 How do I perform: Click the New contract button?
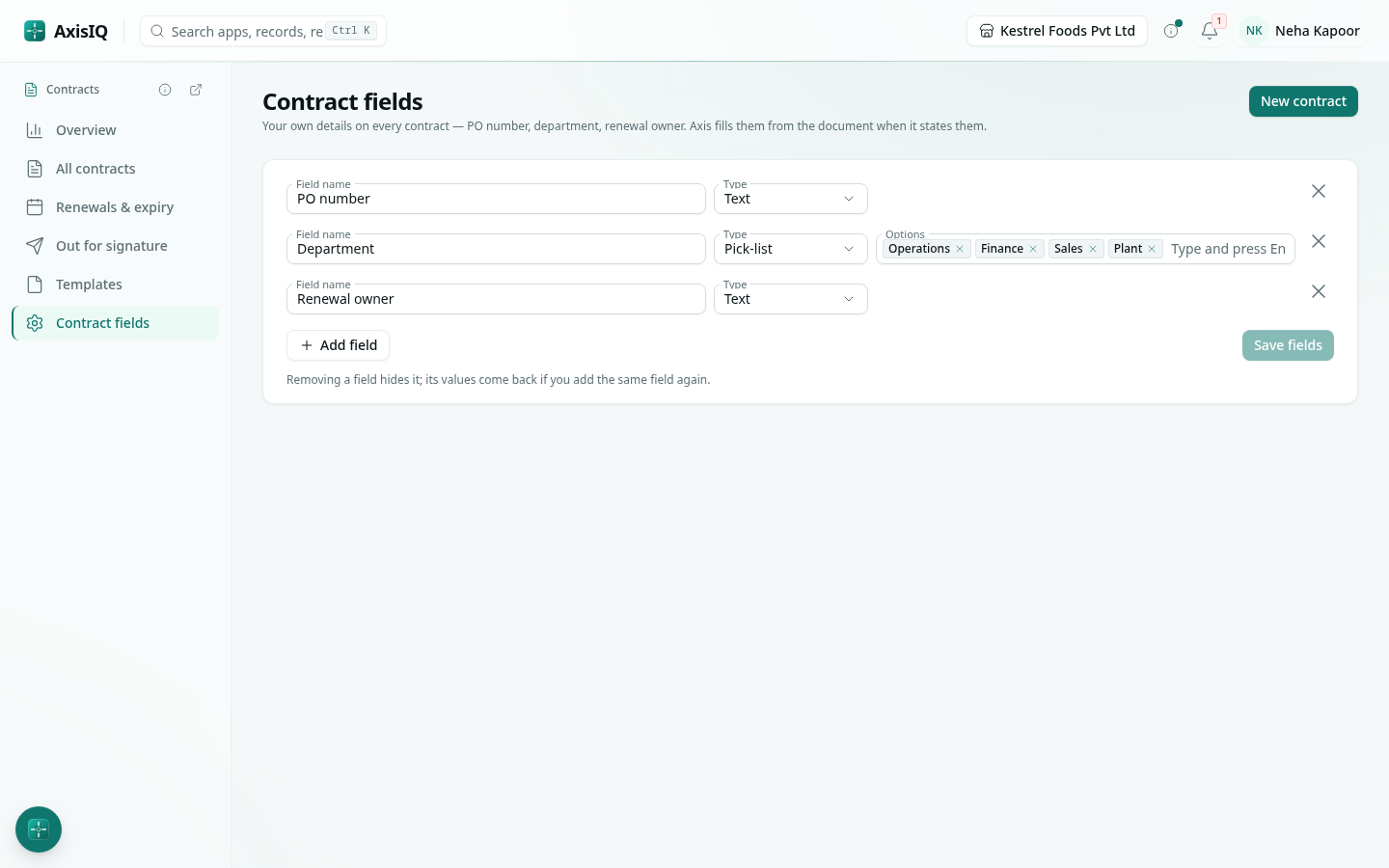pyautogui.click(x=1303, y=101)
